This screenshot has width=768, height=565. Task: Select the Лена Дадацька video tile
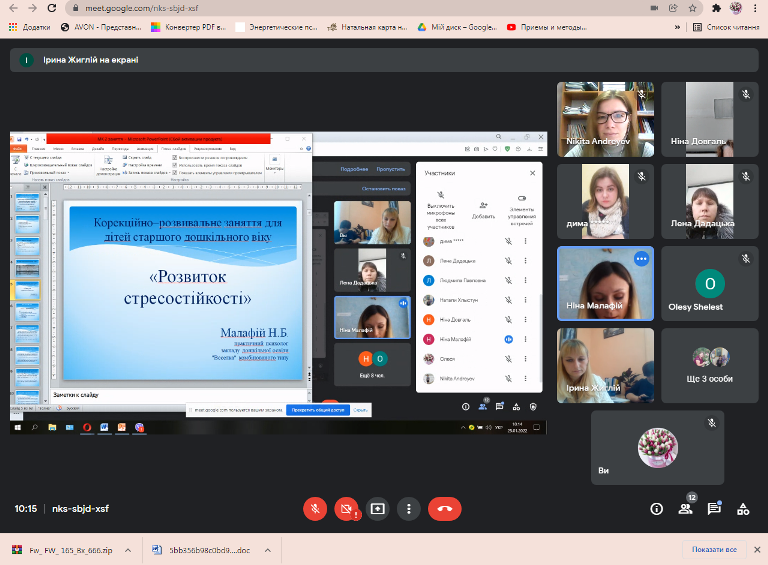point(710,201)
